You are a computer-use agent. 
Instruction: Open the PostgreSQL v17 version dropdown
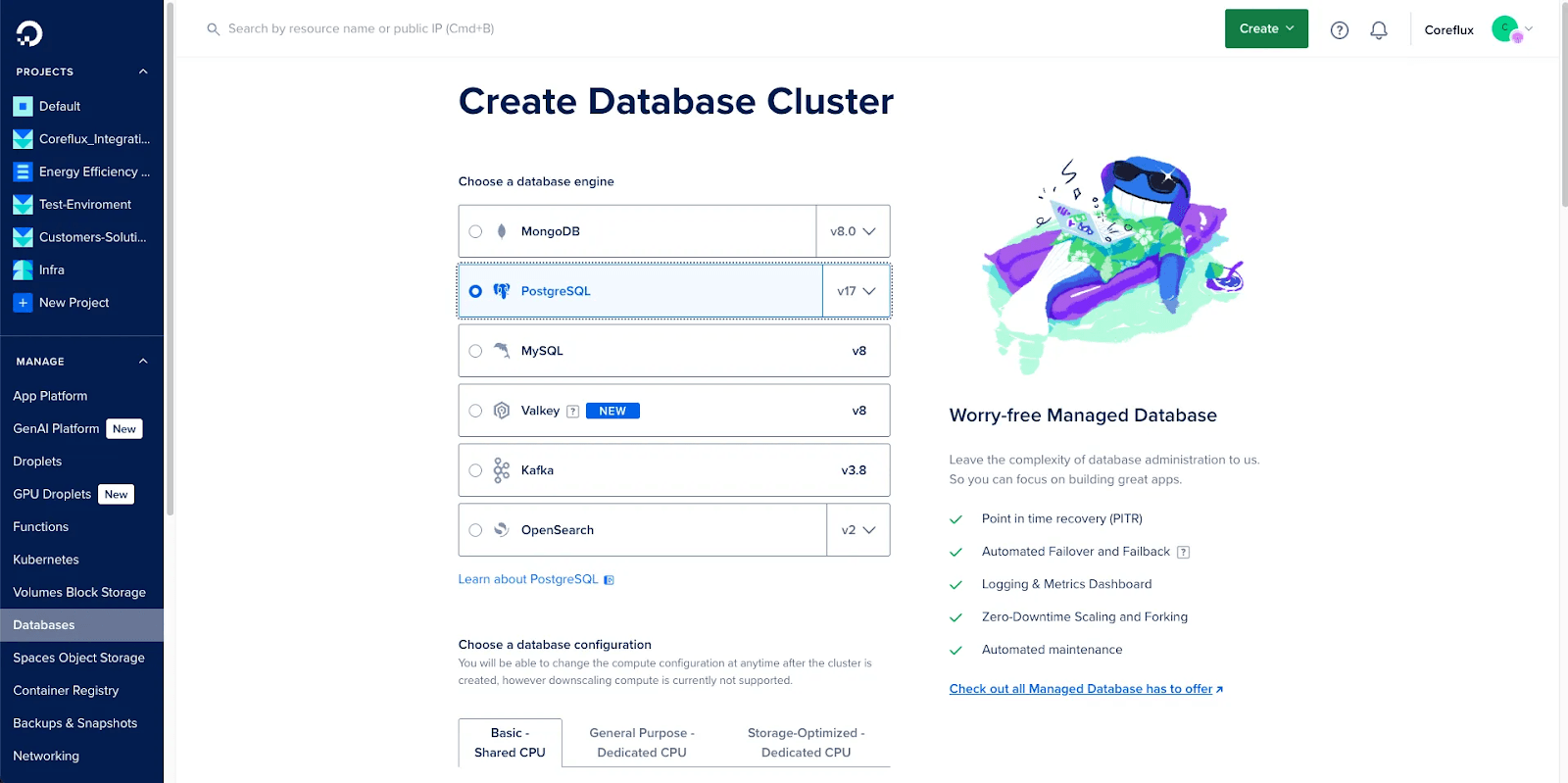point(857,291)
